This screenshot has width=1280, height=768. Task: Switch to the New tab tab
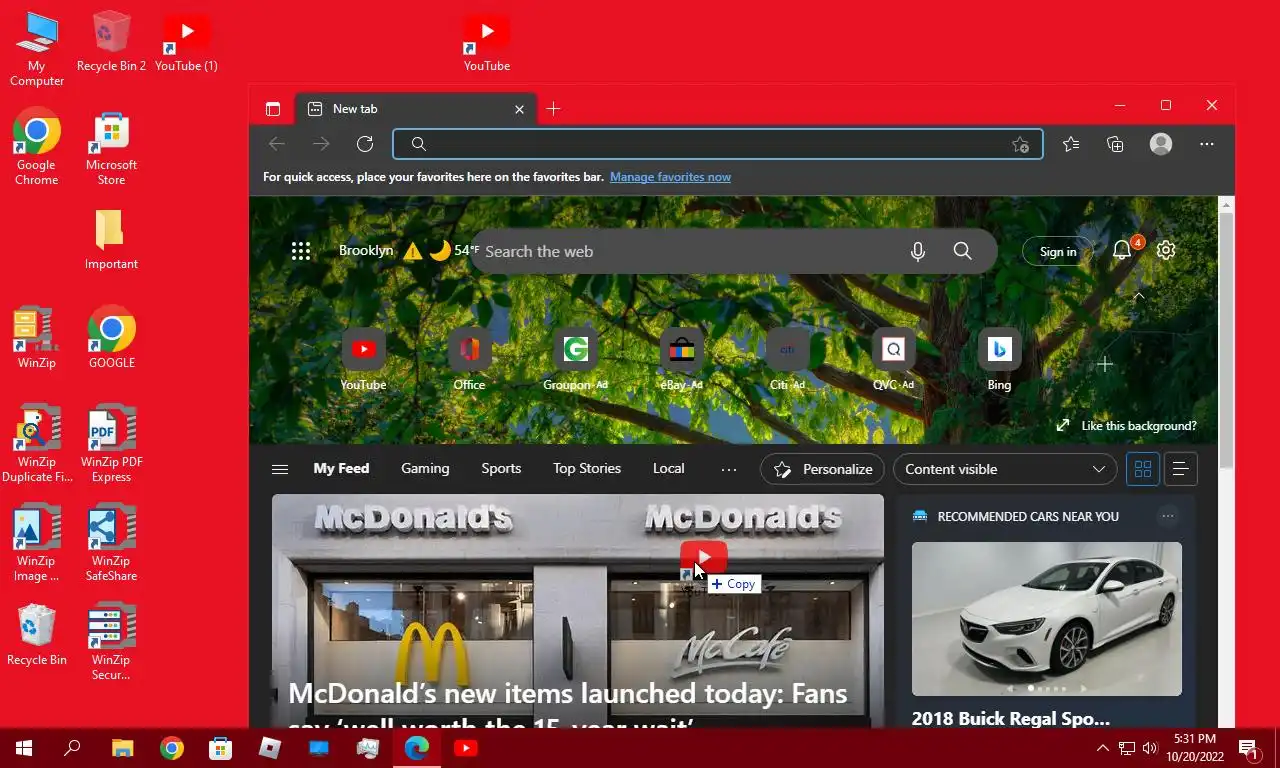coord(415,109)
